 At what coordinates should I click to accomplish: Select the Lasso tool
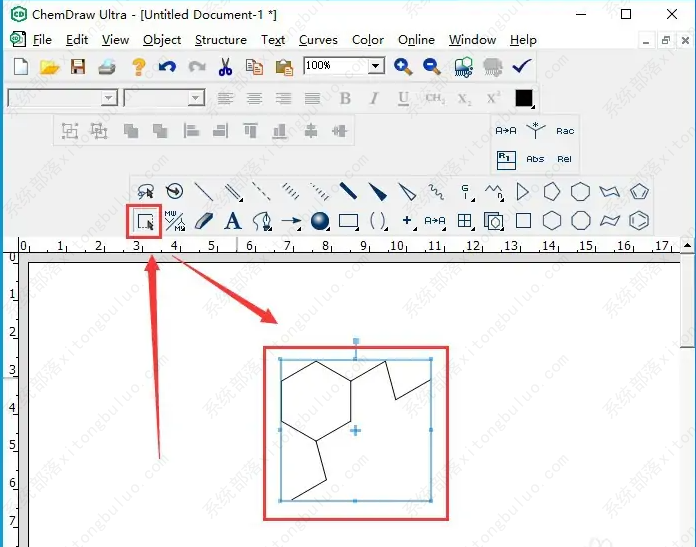pyautogui.click(x=145, y=192)
